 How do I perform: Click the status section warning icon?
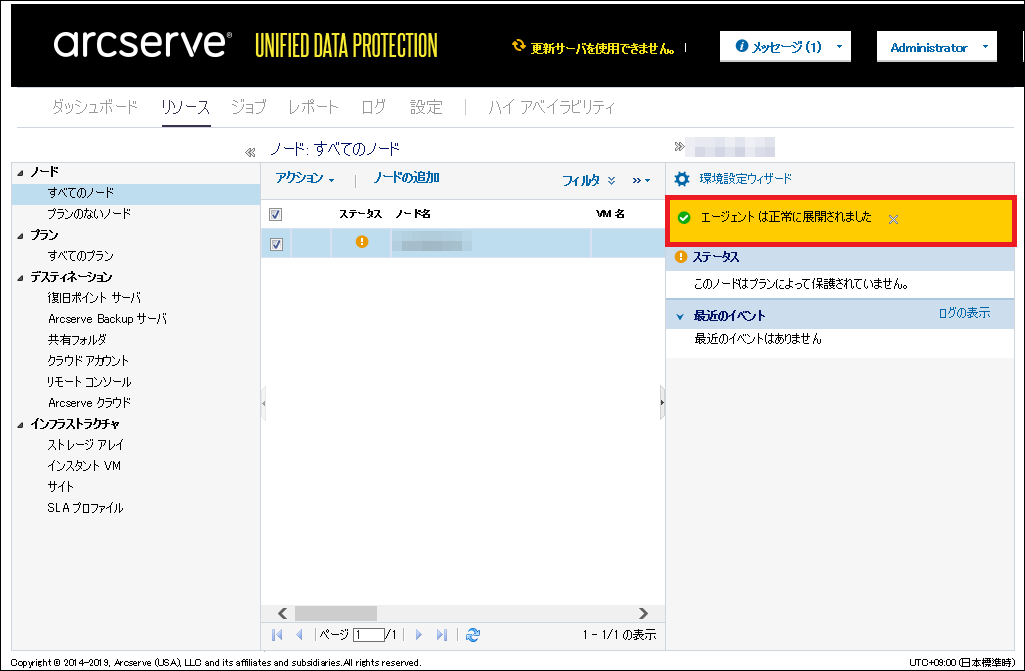click(x=681, y=257)
